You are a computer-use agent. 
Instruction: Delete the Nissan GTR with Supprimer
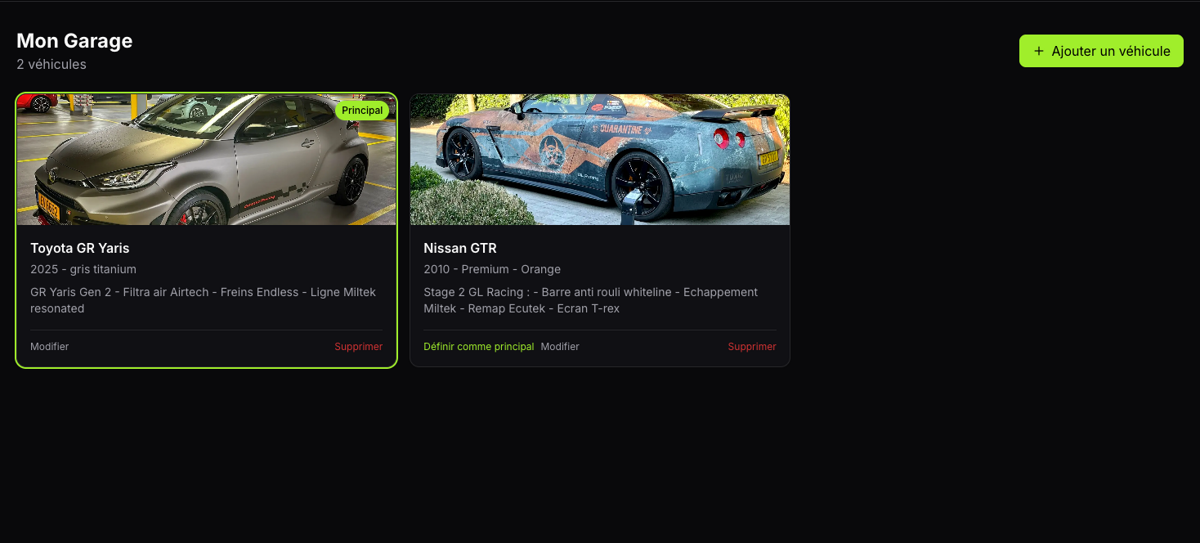(752, 347)
